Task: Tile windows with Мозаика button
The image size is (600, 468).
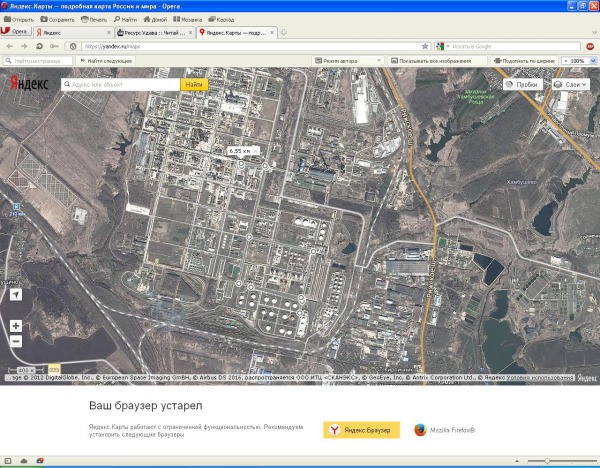Action: [187, 19]
